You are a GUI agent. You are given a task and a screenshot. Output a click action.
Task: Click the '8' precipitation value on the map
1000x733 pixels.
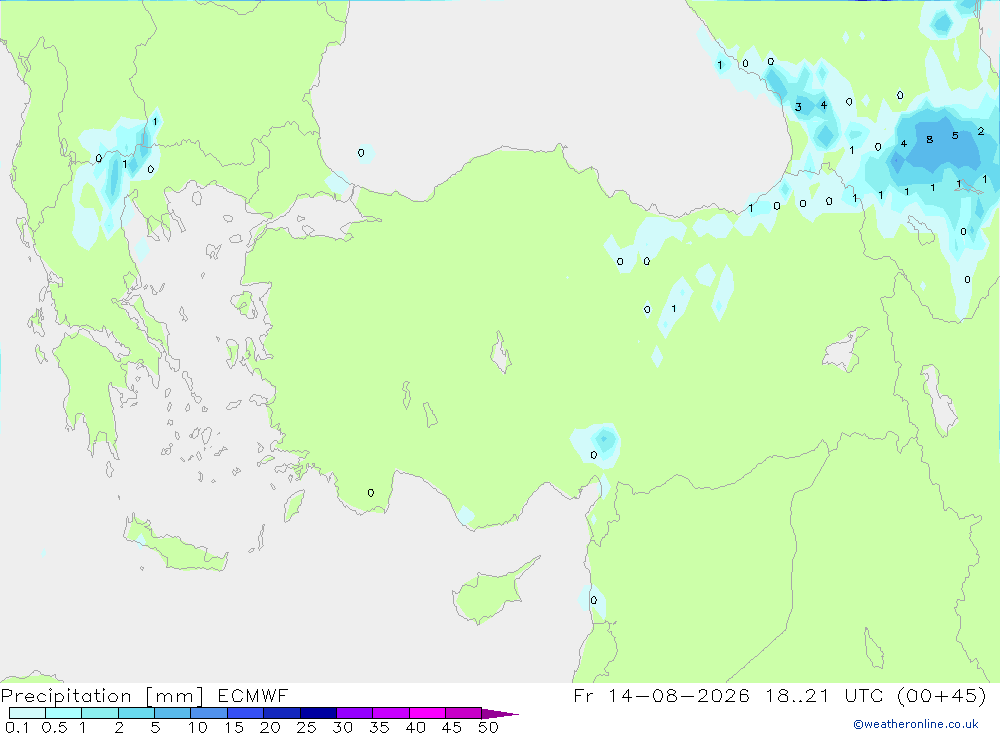tap(930, 140)
